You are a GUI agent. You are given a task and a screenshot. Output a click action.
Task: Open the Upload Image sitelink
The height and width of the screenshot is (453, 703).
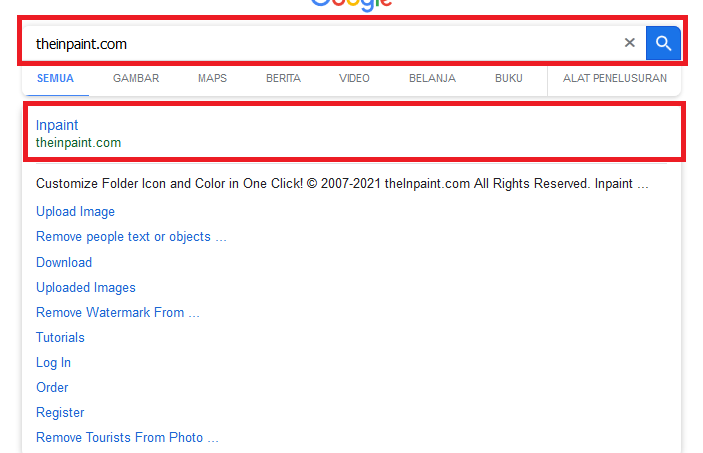pos(75,212)
